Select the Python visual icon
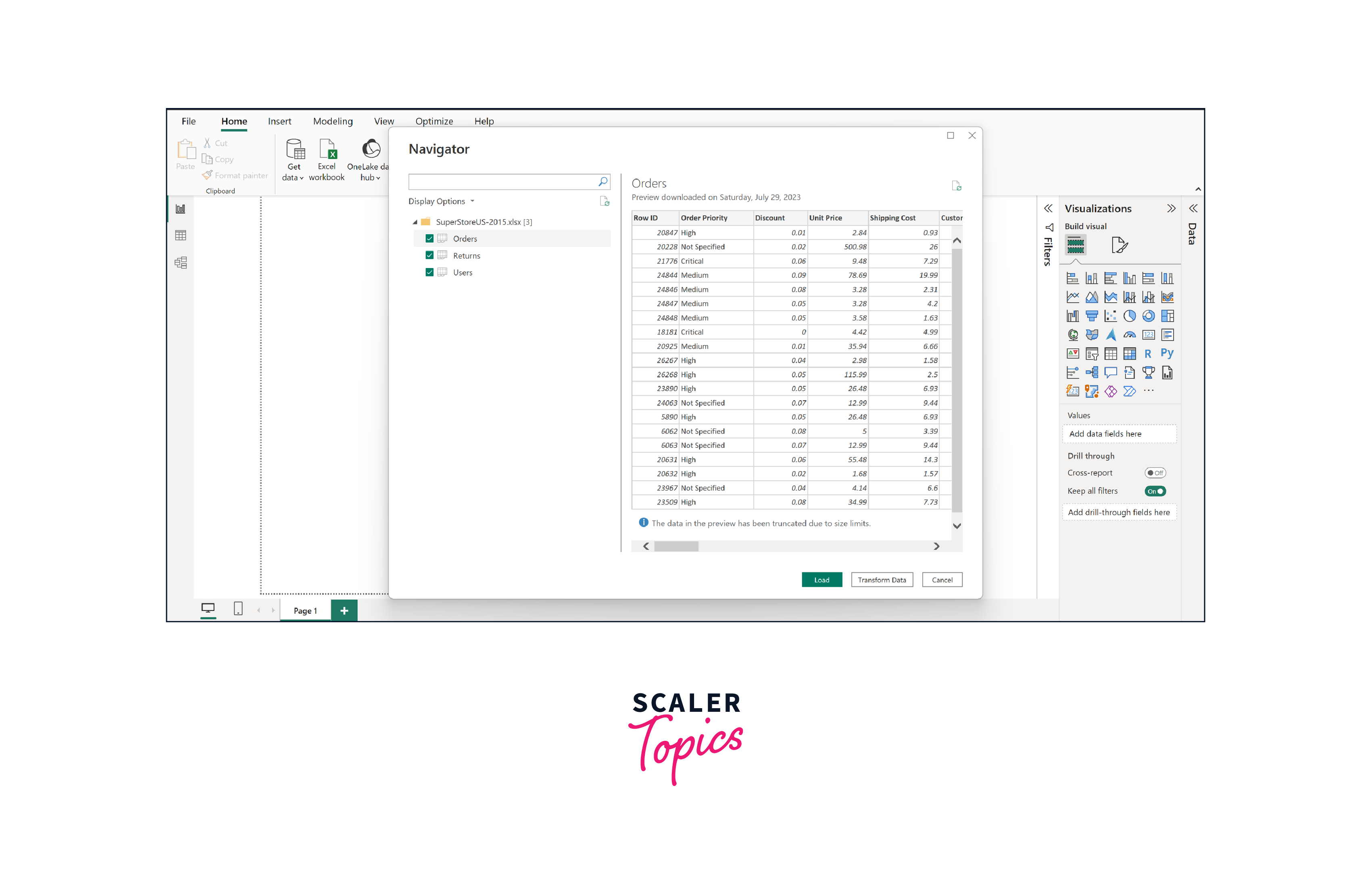Screen dimensions: 1372x869 coord(1167,353)
